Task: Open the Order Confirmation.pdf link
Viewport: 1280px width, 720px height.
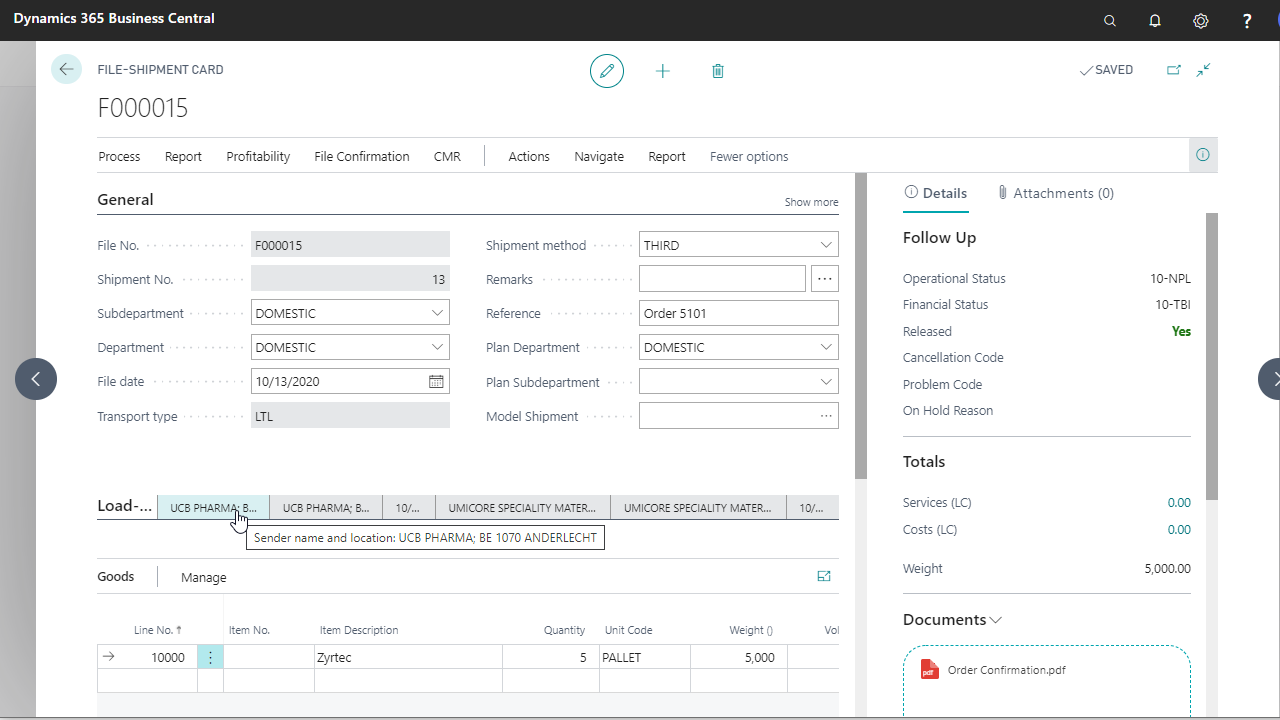Action: coord(1006,670)
